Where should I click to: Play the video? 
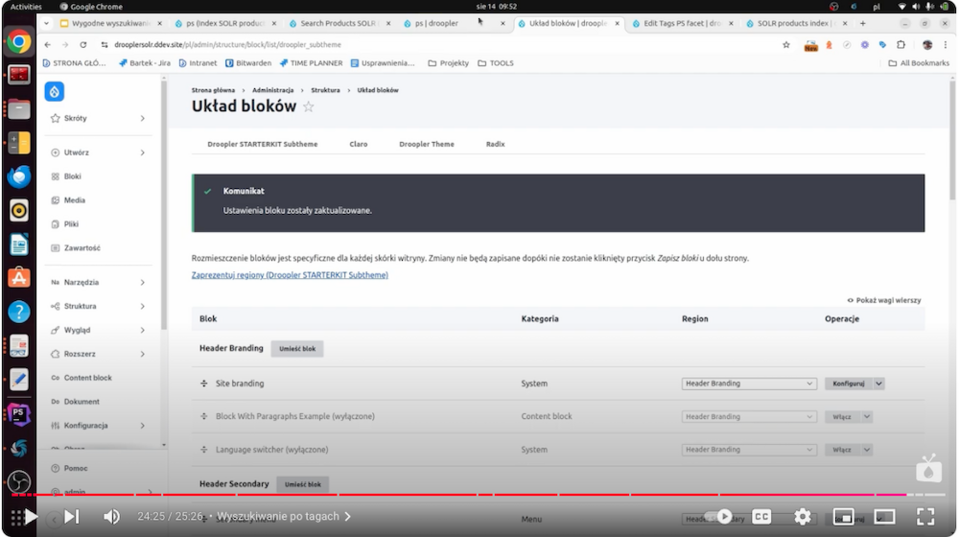(x=31, y=517)
